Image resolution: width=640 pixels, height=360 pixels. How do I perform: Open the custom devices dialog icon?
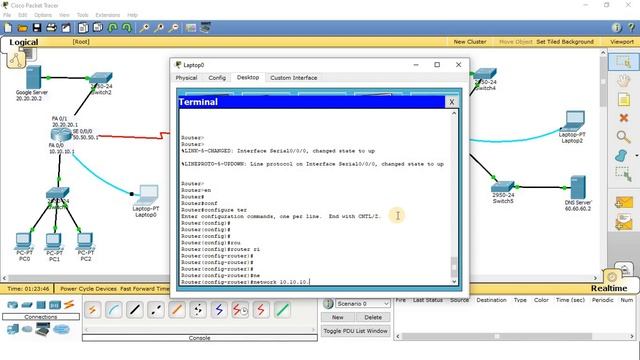205,27
